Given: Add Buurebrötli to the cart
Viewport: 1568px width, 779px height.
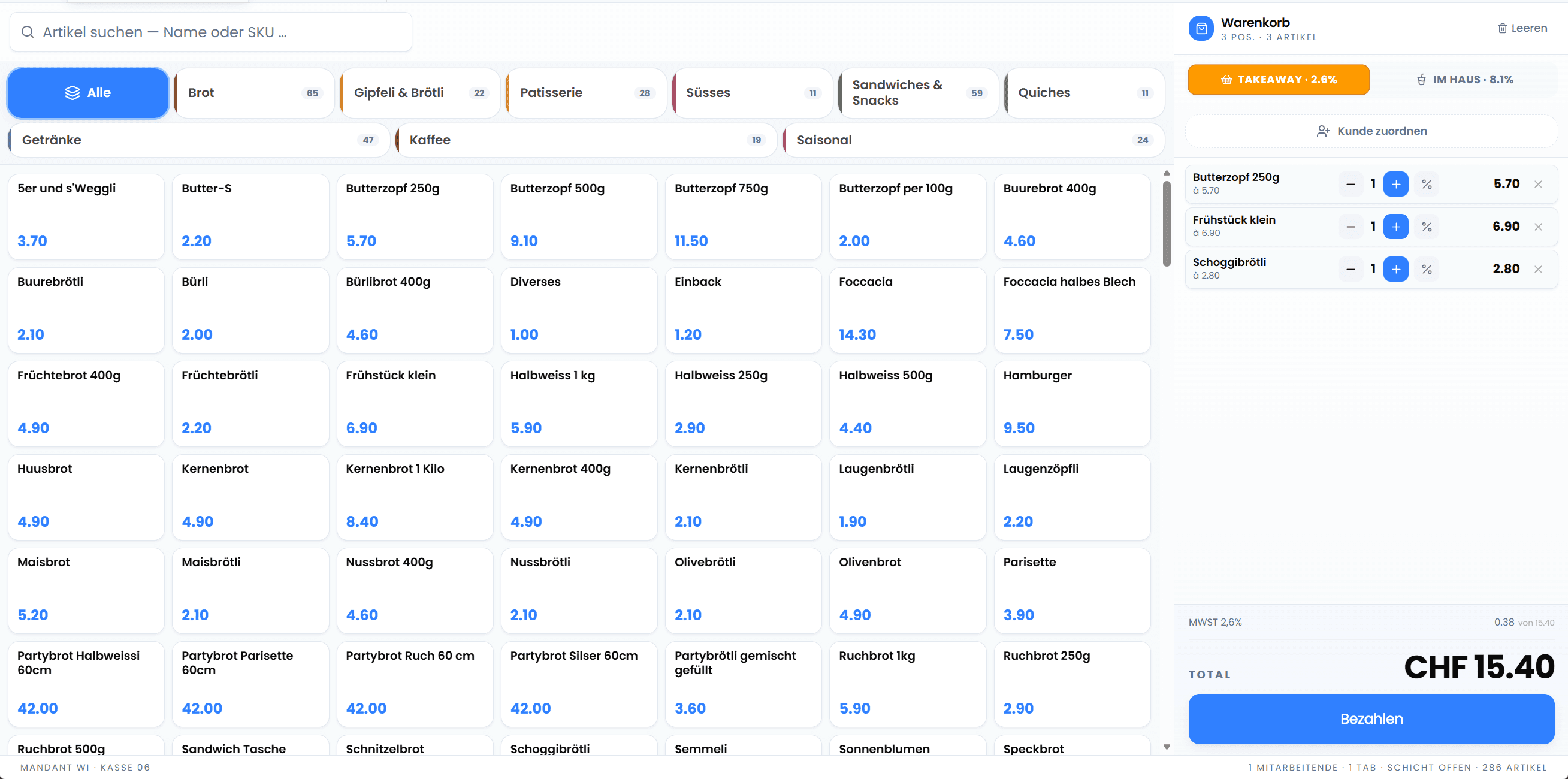Looking at the screenshot, I should [86, 310].
